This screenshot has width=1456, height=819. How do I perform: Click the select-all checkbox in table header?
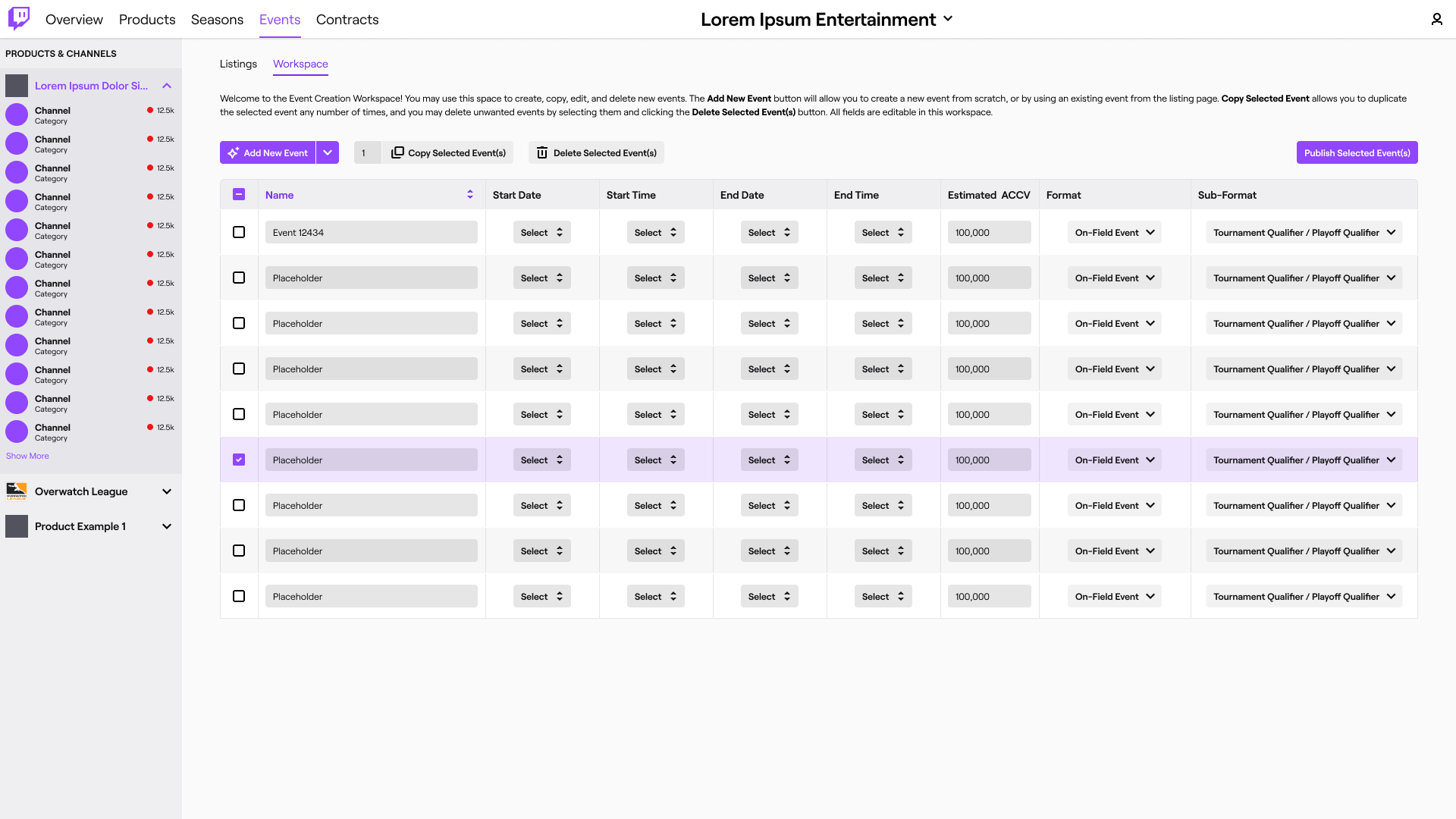point(239,194)
